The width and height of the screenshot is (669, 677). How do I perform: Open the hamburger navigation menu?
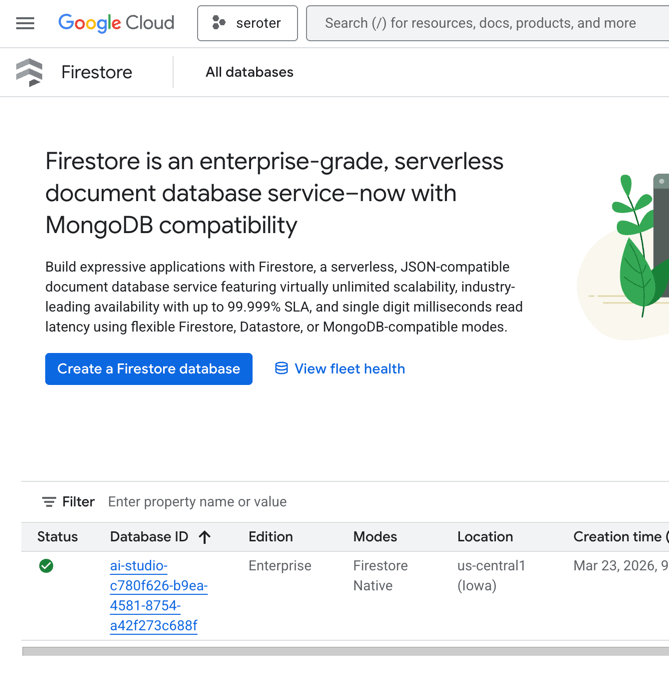[25, 23]
